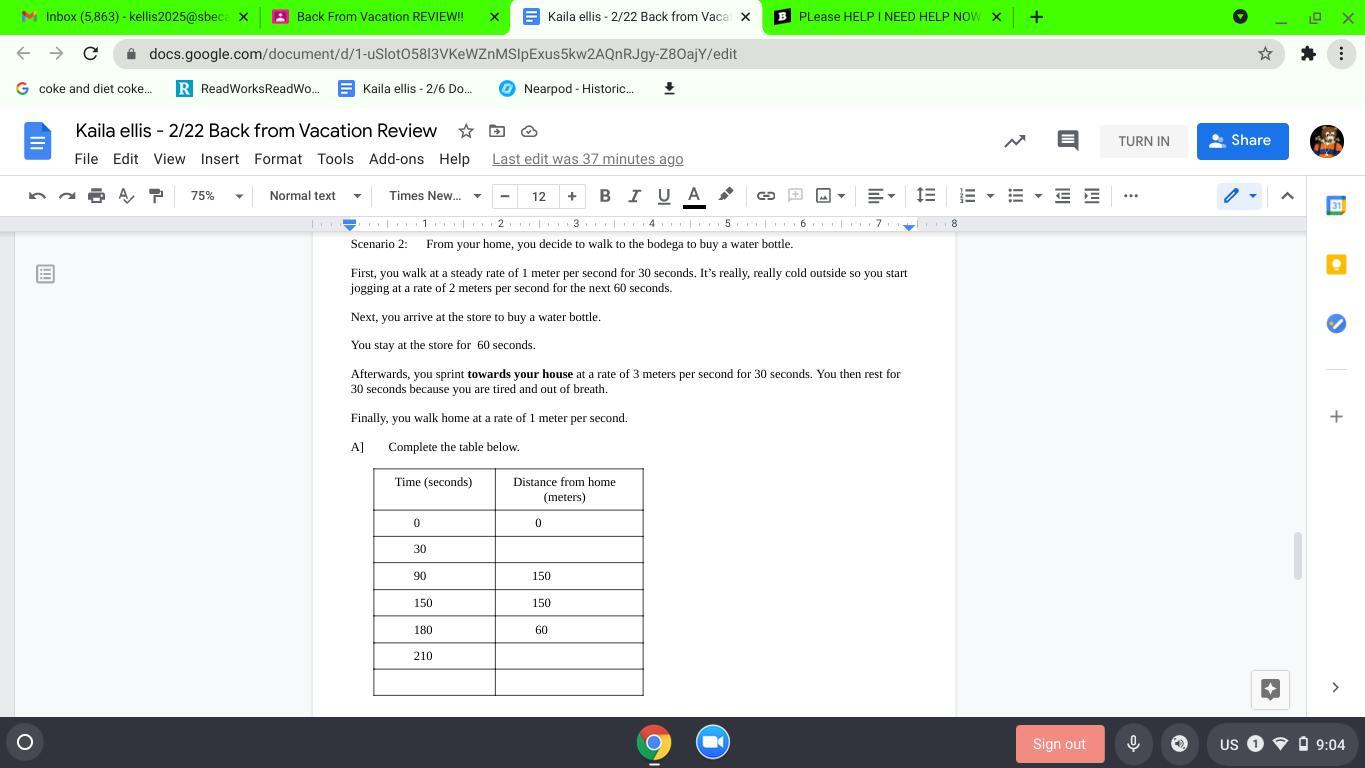Expand numbered list options arrow
Image resolution: width=1365 pixels, height=768 pixels.
(990, 196)
